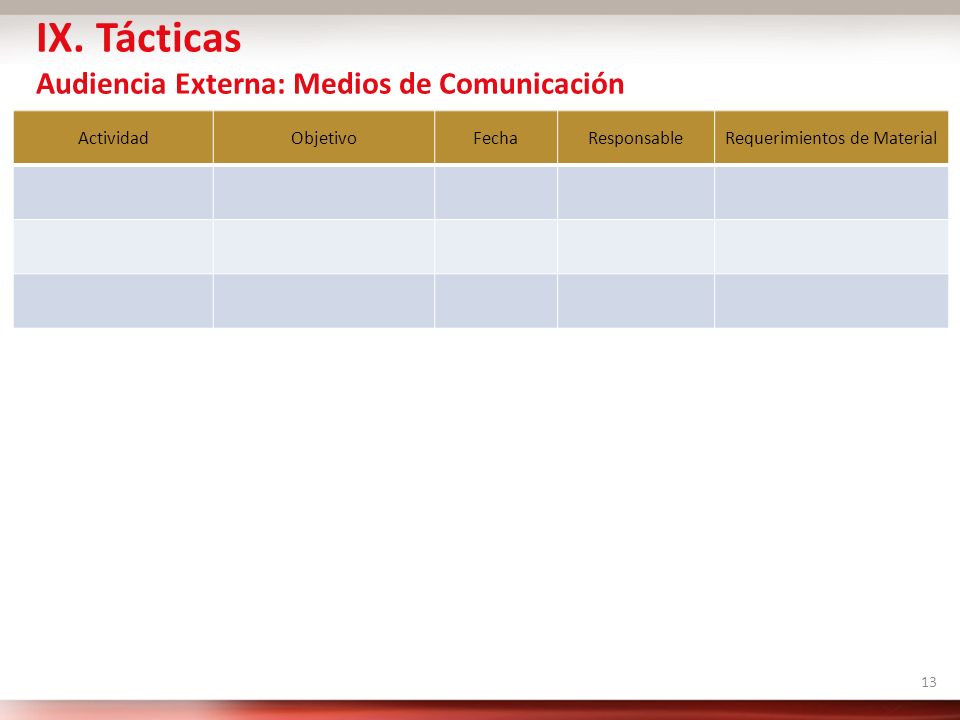This screenshot has width=960, height=720.
Task: Click the slide number 13
Action: click(x=929, y=682)
